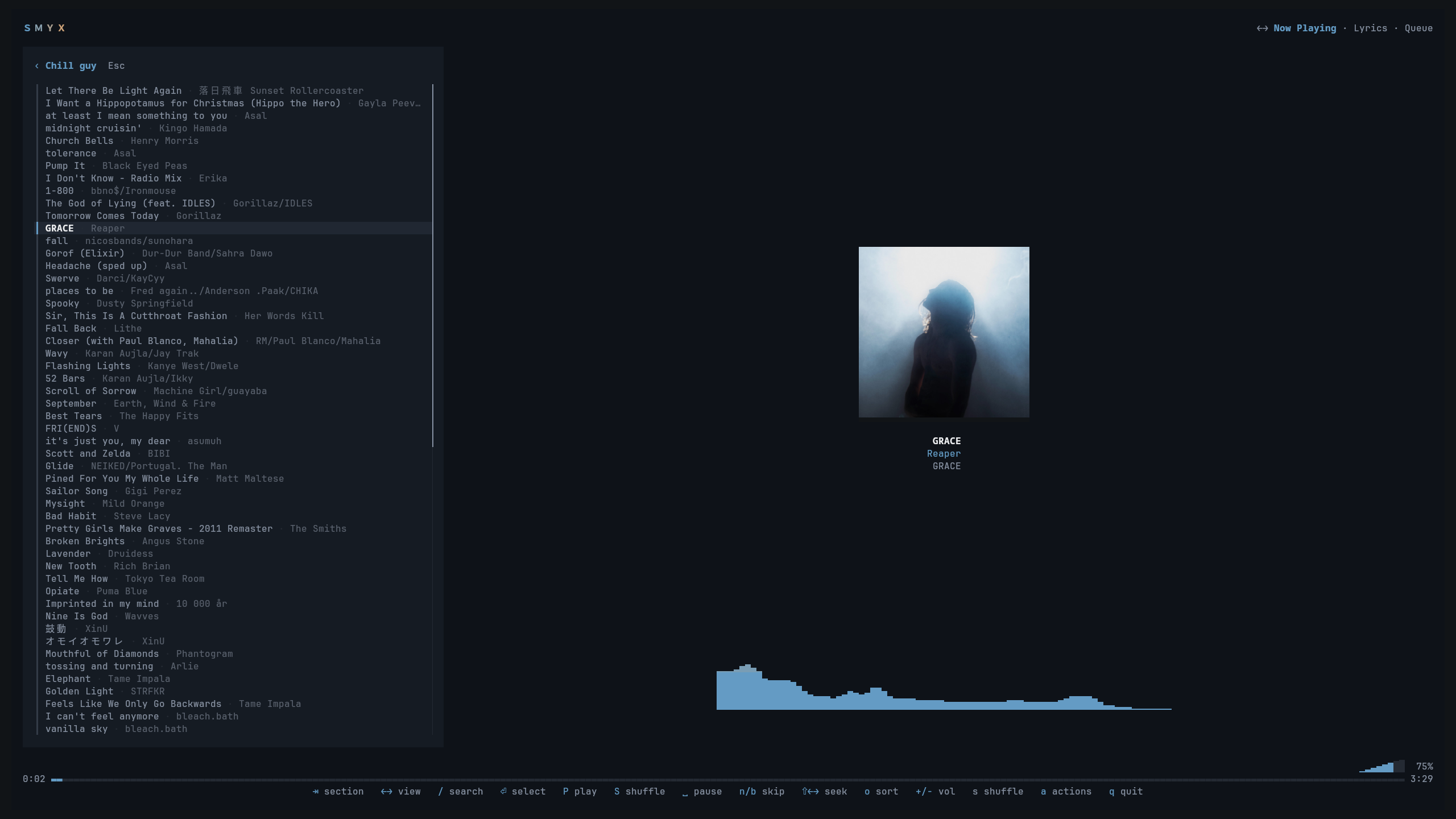Screen dimensions: 1456x819
Task: Click the actions shortcut hint
Action: 1066,792
